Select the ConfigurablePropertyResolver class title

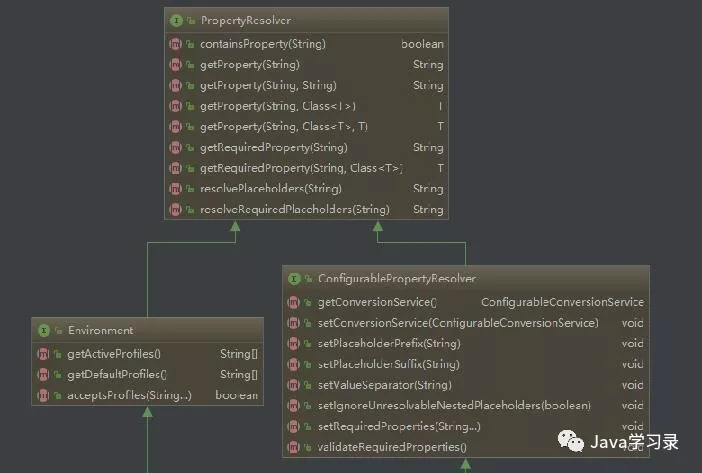397,279
